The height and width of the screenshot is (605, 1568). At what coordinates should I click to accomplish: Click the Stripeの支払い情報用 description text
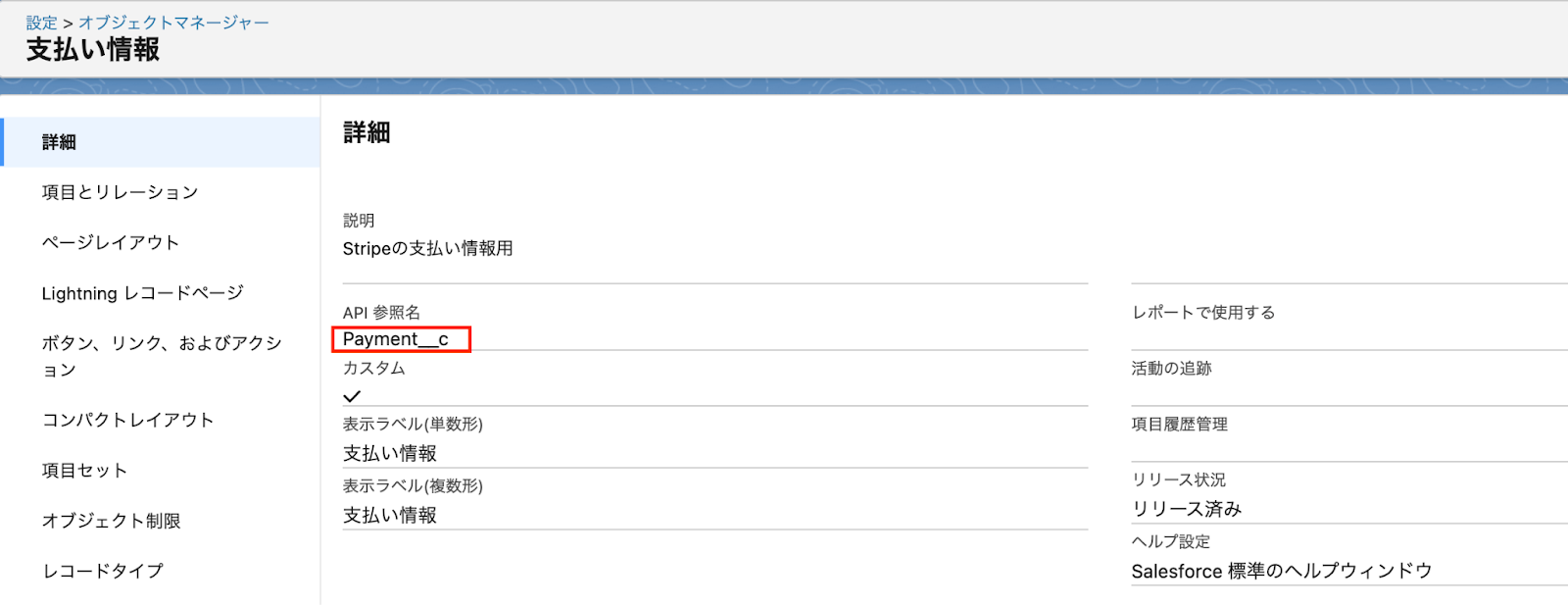[x=427, y=249]
